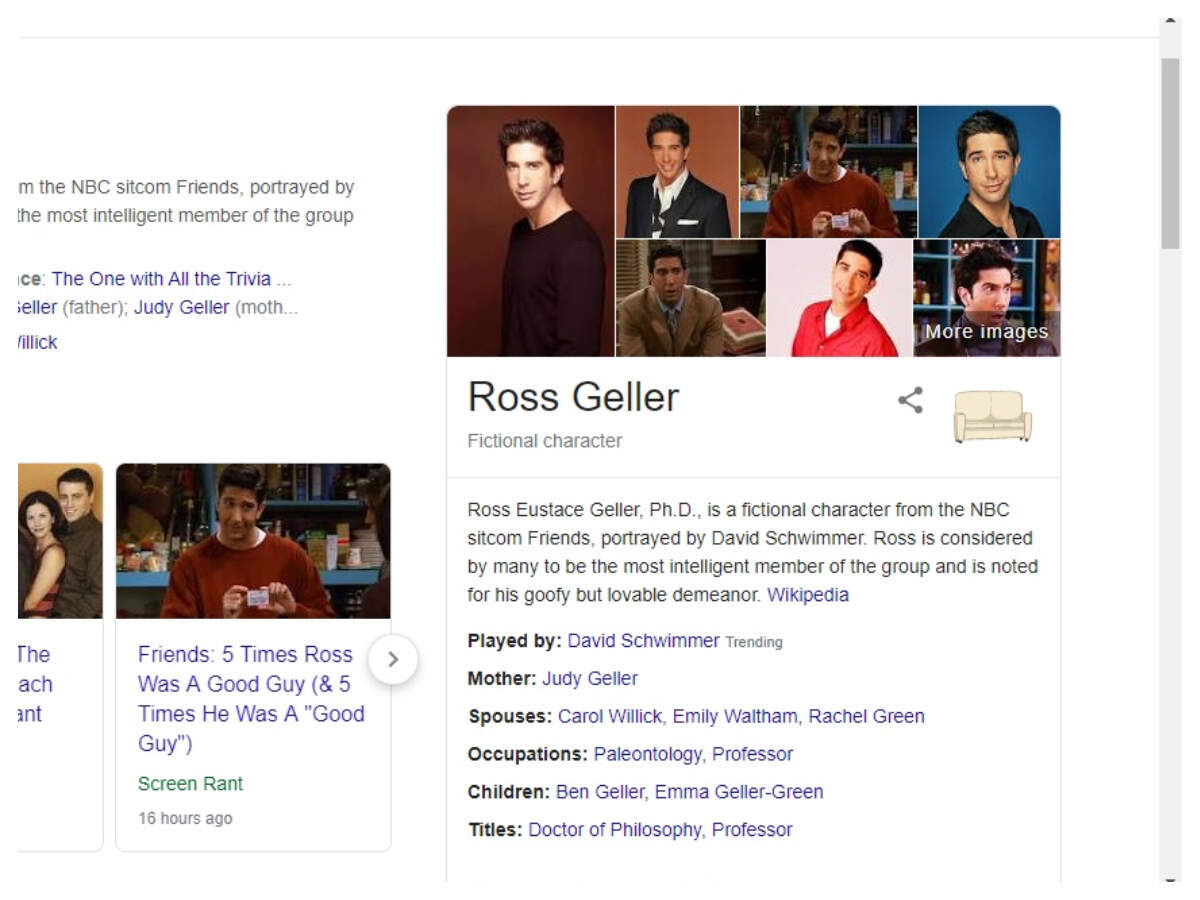The image size is (1200, 900).
Task: Open Professor link in Occupations row
Action: (752, 755)
